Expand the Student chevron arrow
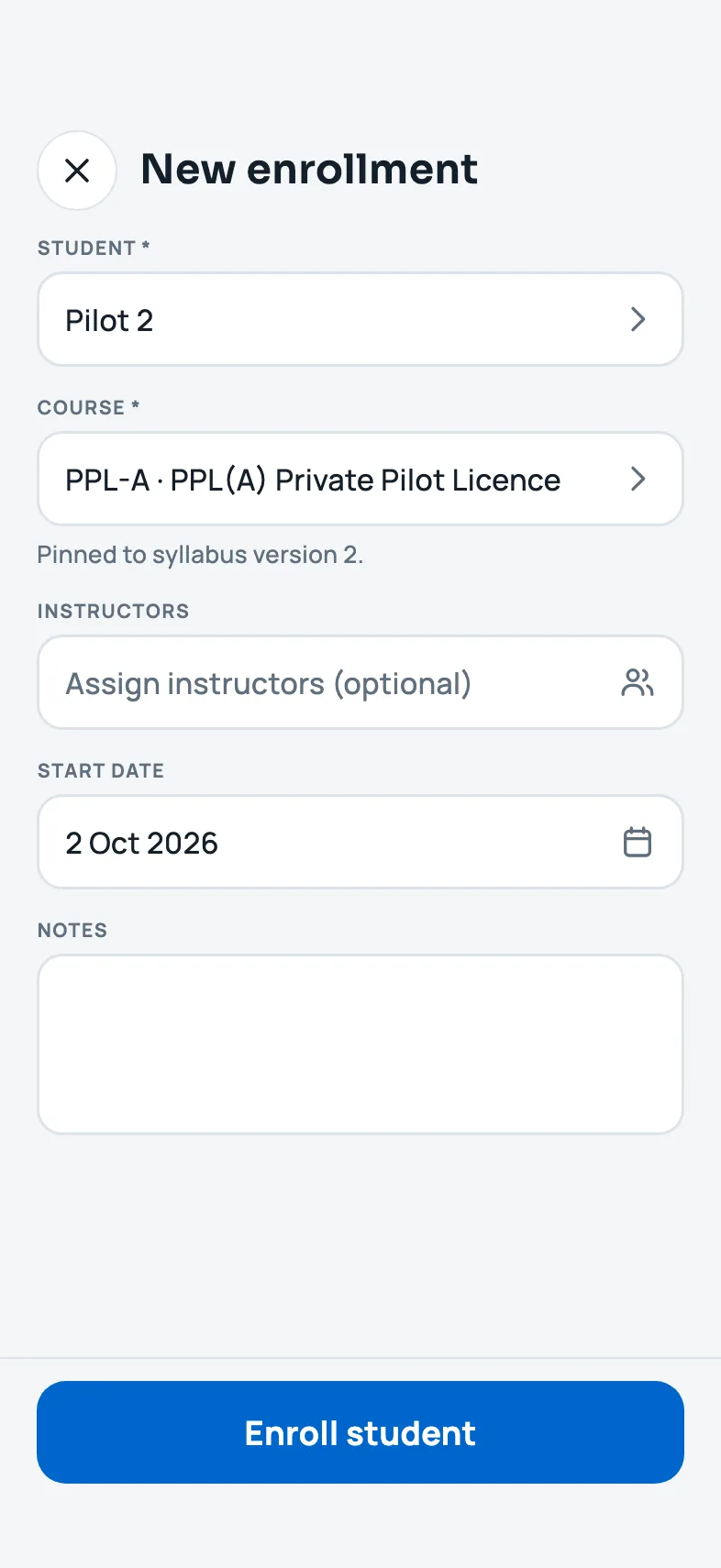Screen dimensions: 721x1568 638,319
